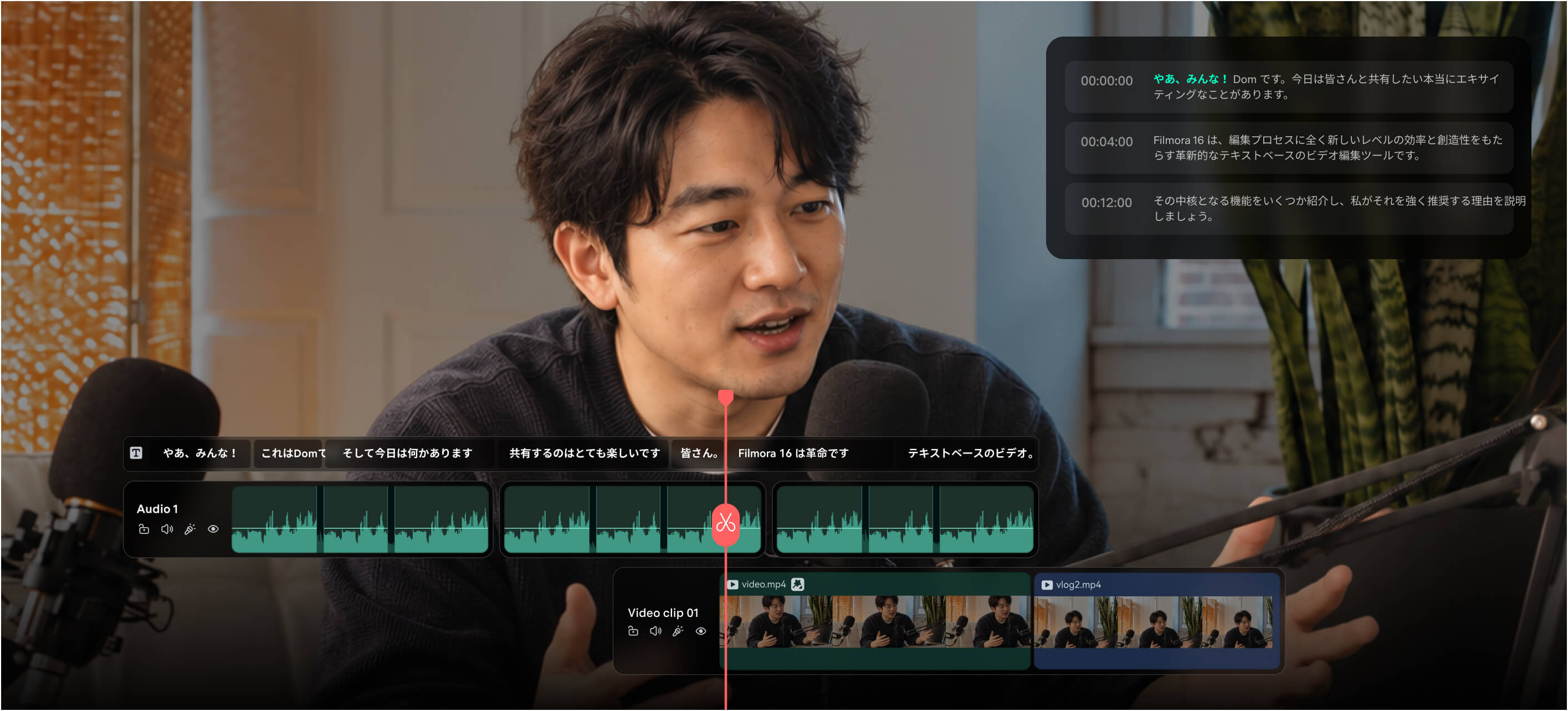Click Audio 1 microphone effect icon

click(x=190, y=529)
